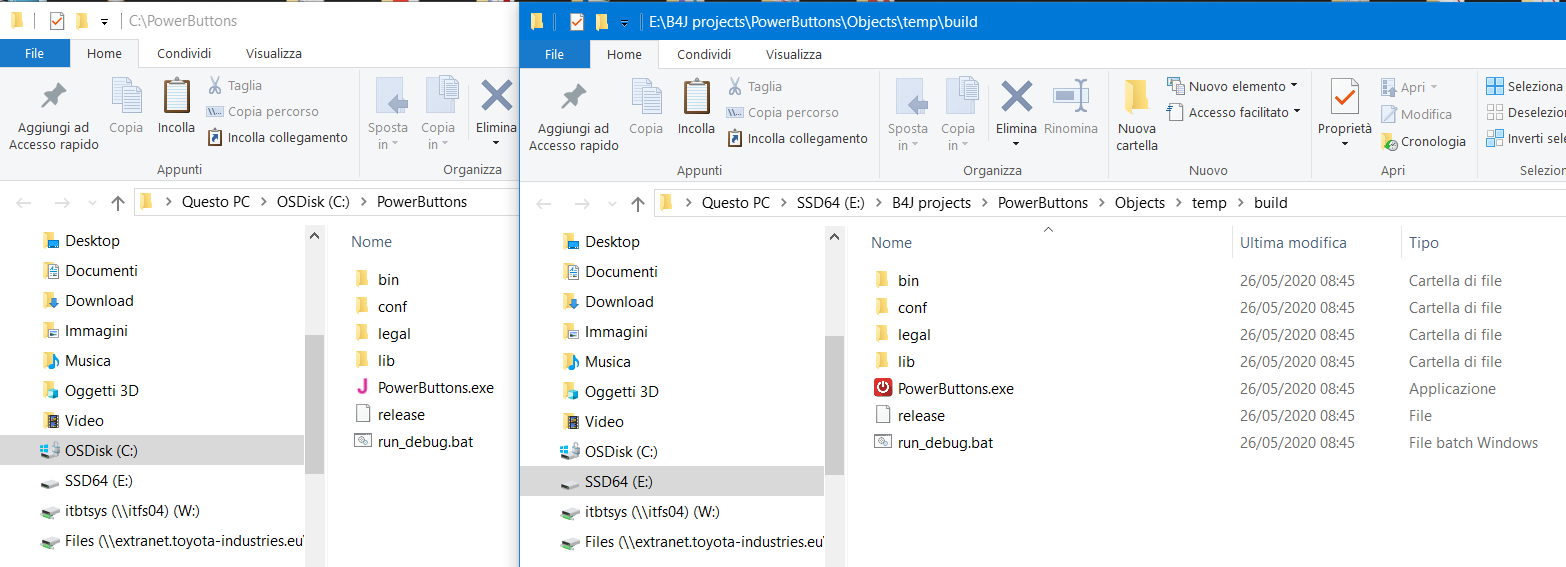Select the release file in the build window
Viewport: 1566px width, 567px height.
(909, 415)
